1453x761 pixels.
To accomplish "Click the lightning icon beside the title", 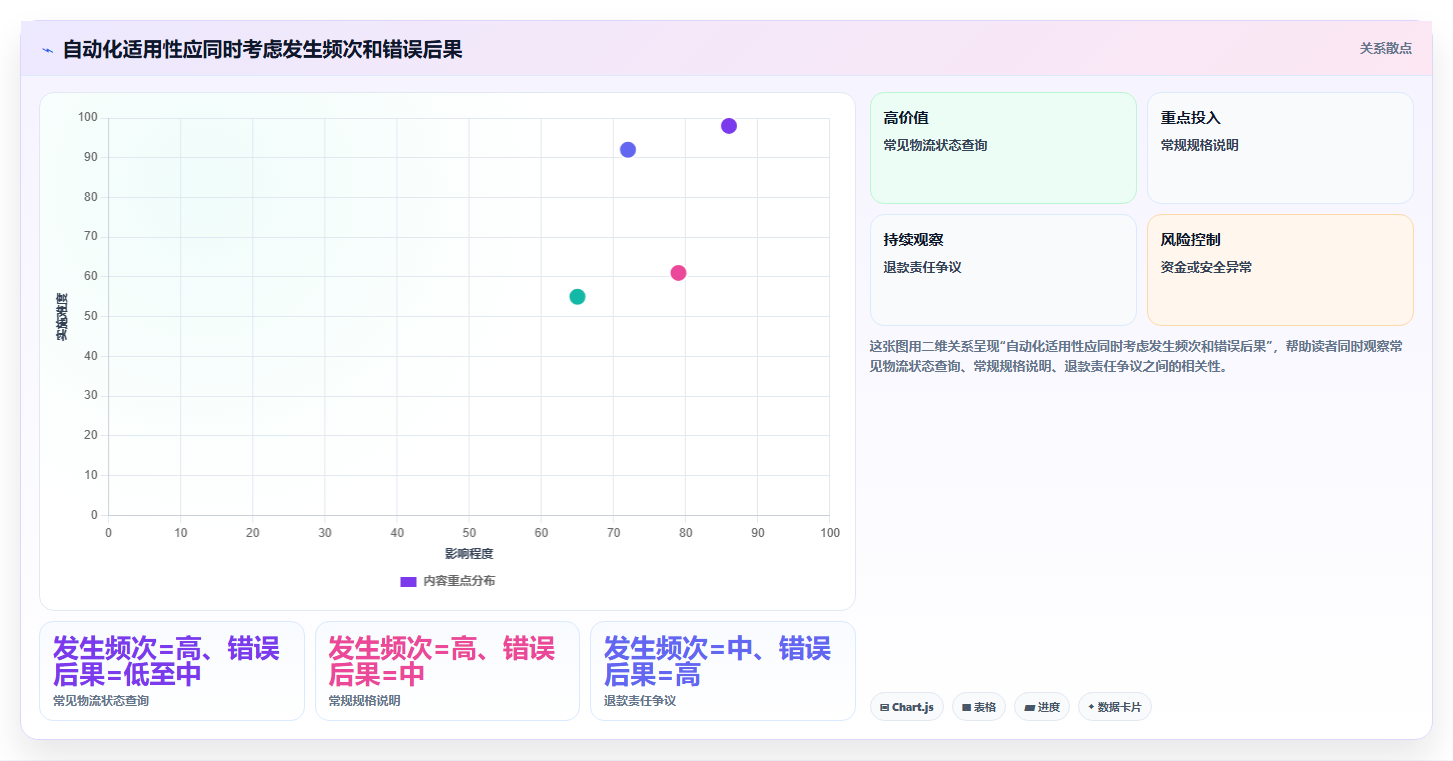I will click(47, 50).
